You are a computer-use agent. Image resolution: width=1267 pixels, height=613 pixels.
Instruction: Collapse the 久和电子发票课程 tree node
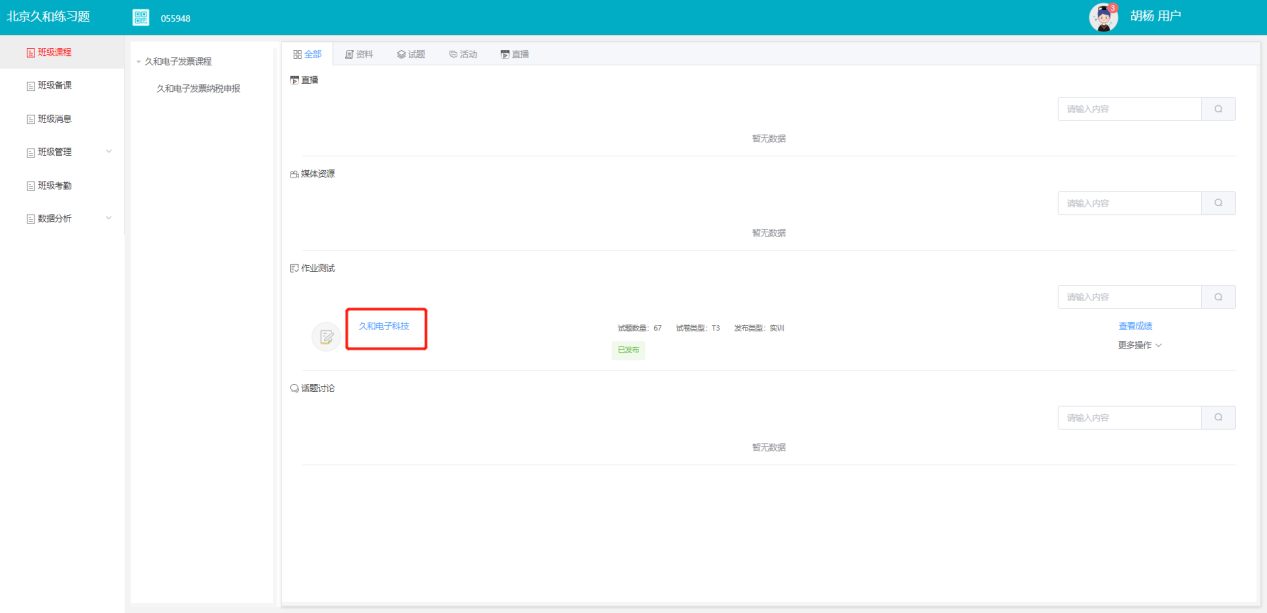coord(138,62)
